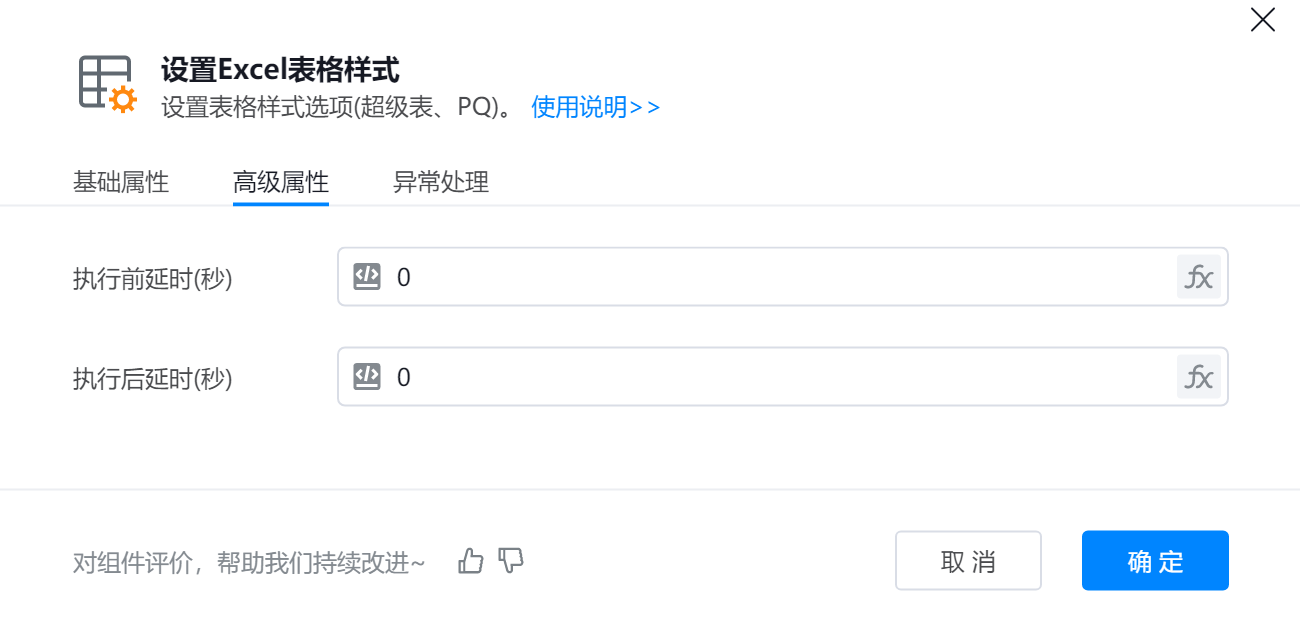This screenshot has height=620, width=1300.
Task: Close the 设置Excel表格样式 dialog
Action: (x=1262, y=20)
